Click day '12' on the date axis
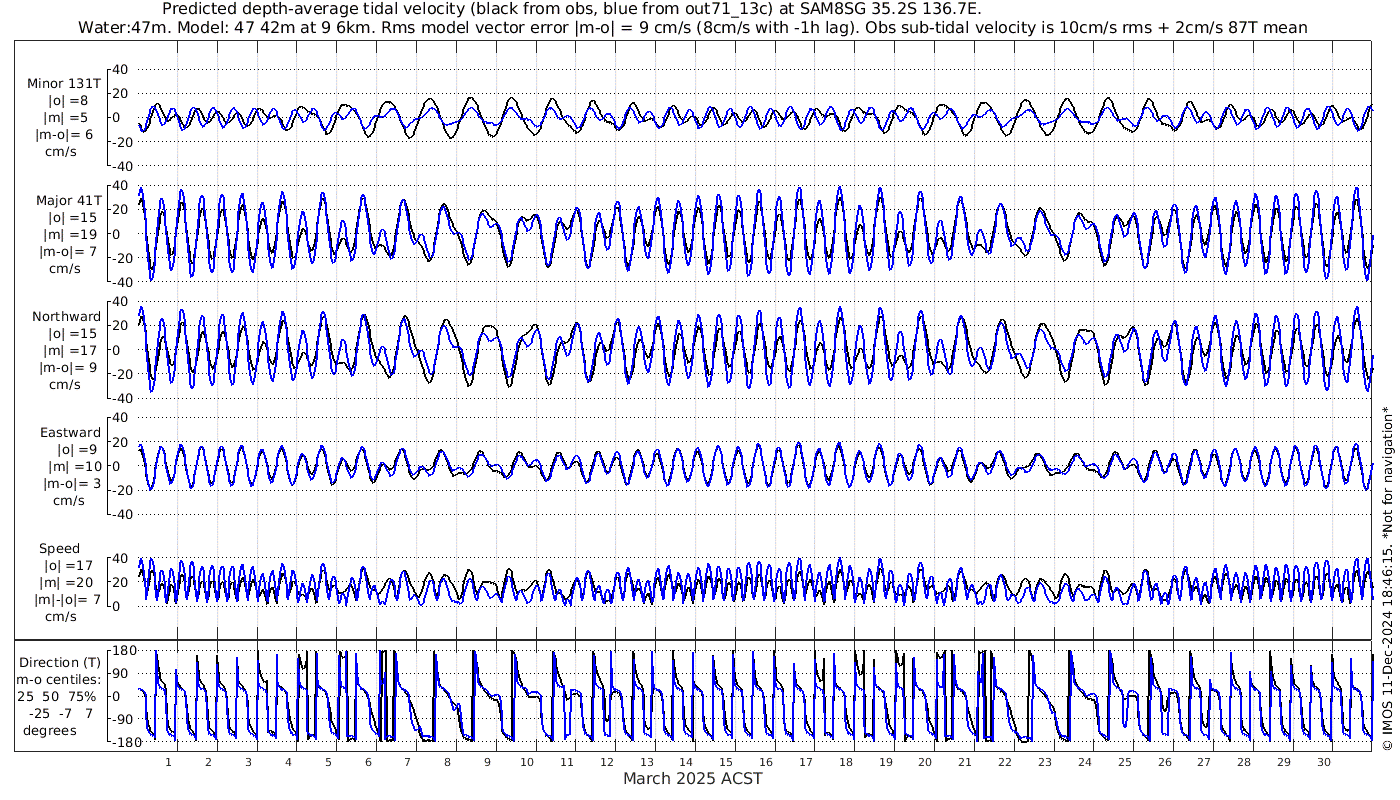The image size is (1400, 800). 606,762
